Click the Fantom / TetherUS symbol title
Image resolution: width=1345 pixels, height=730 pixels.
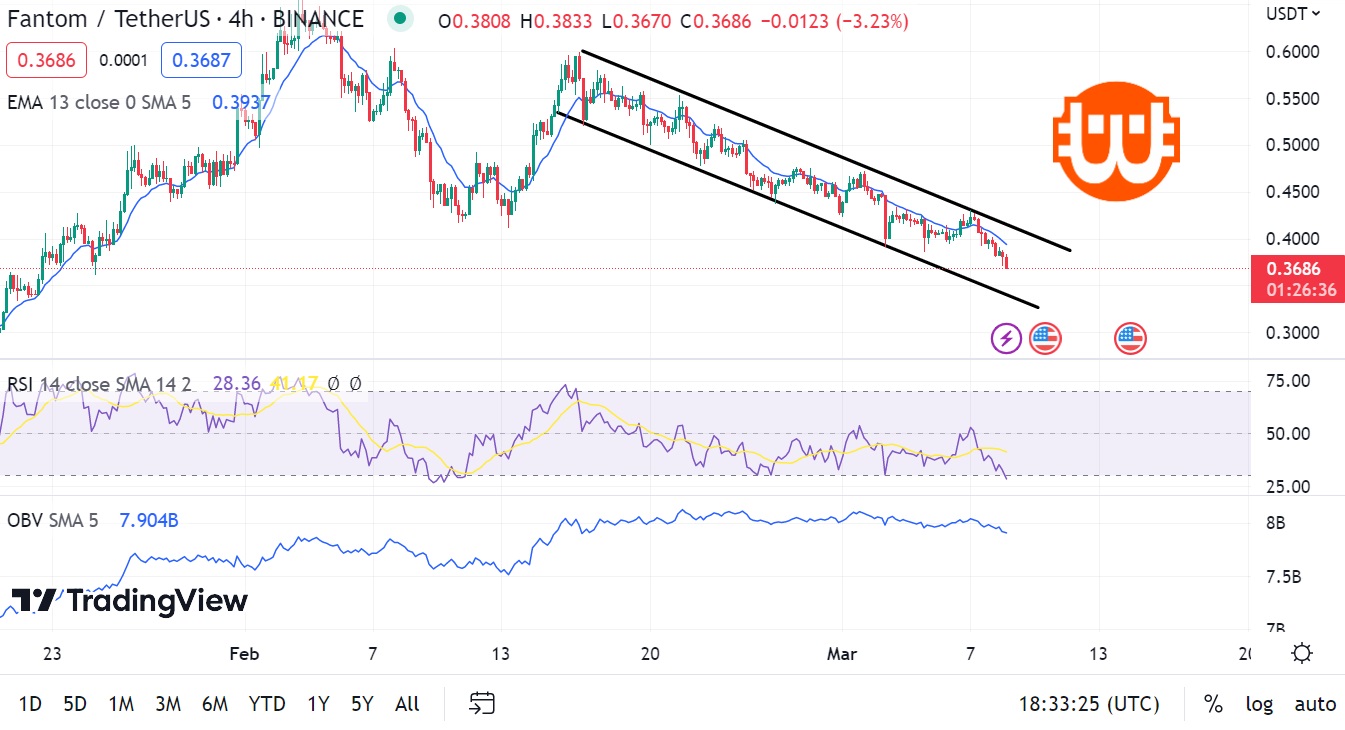tap(186, 18)
